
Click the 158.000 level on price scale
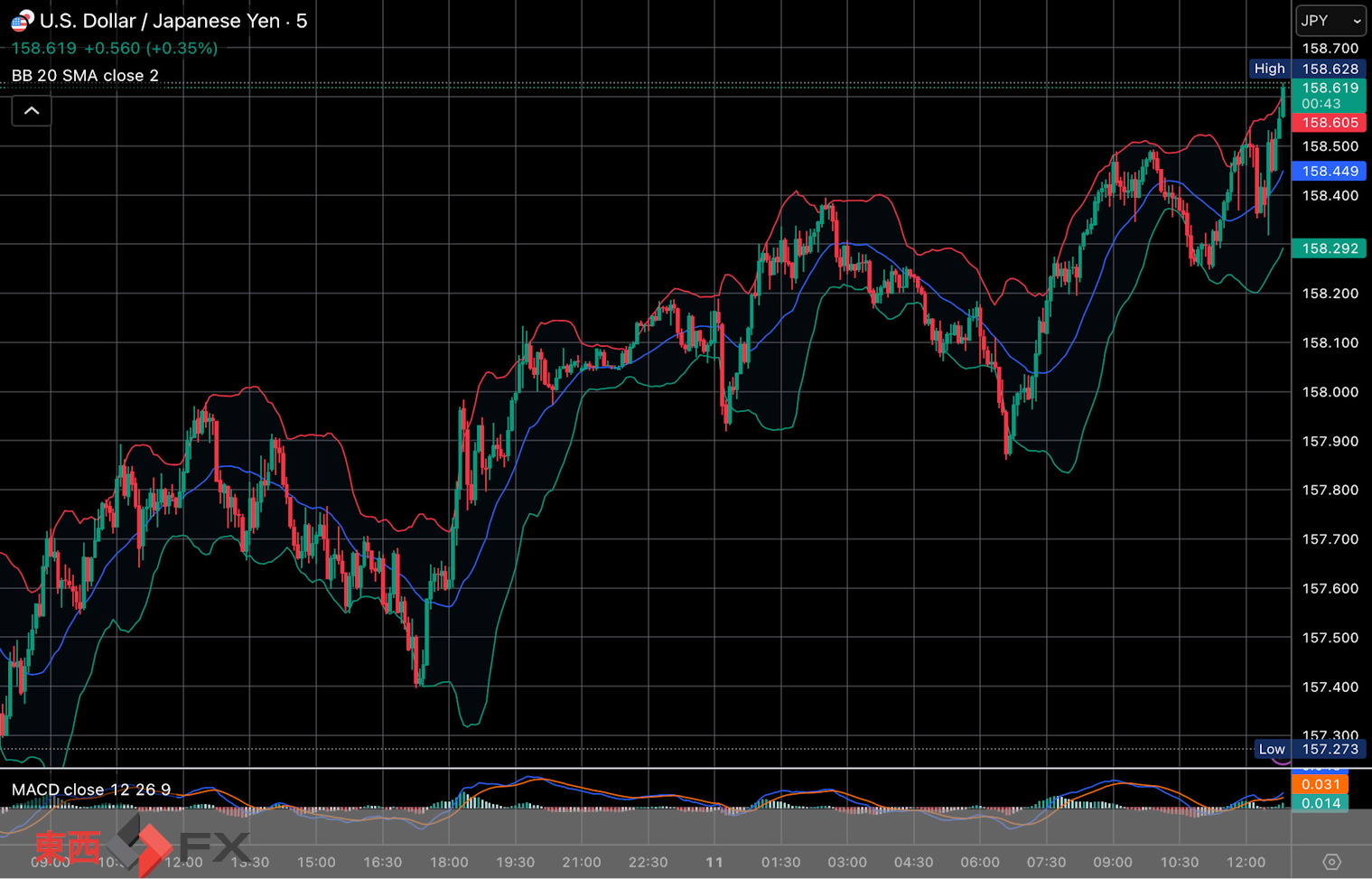click(x=1330, y=392)
